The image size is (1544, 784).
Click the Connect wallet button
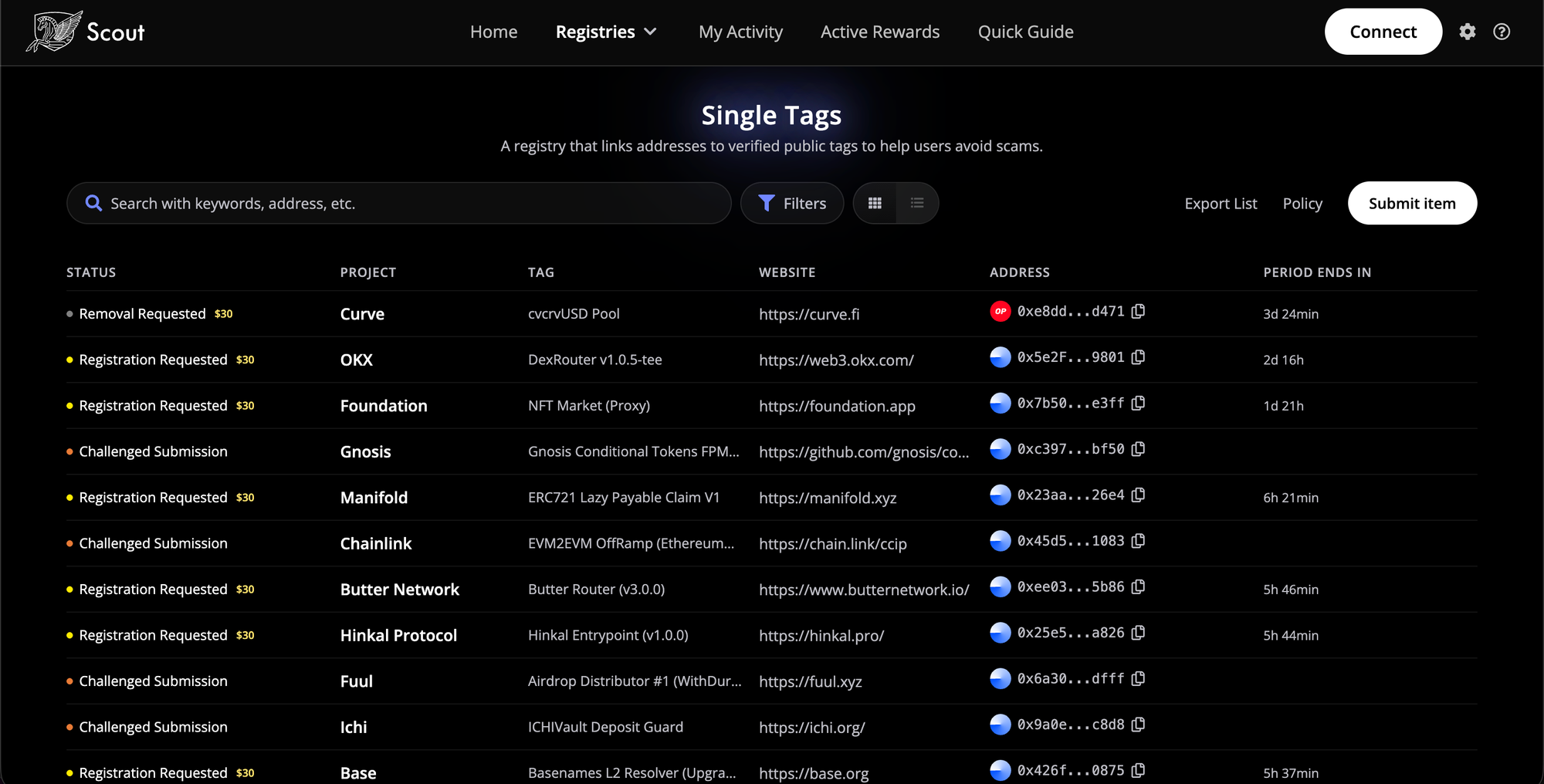pyautogui.click(x=1383, y=32)
